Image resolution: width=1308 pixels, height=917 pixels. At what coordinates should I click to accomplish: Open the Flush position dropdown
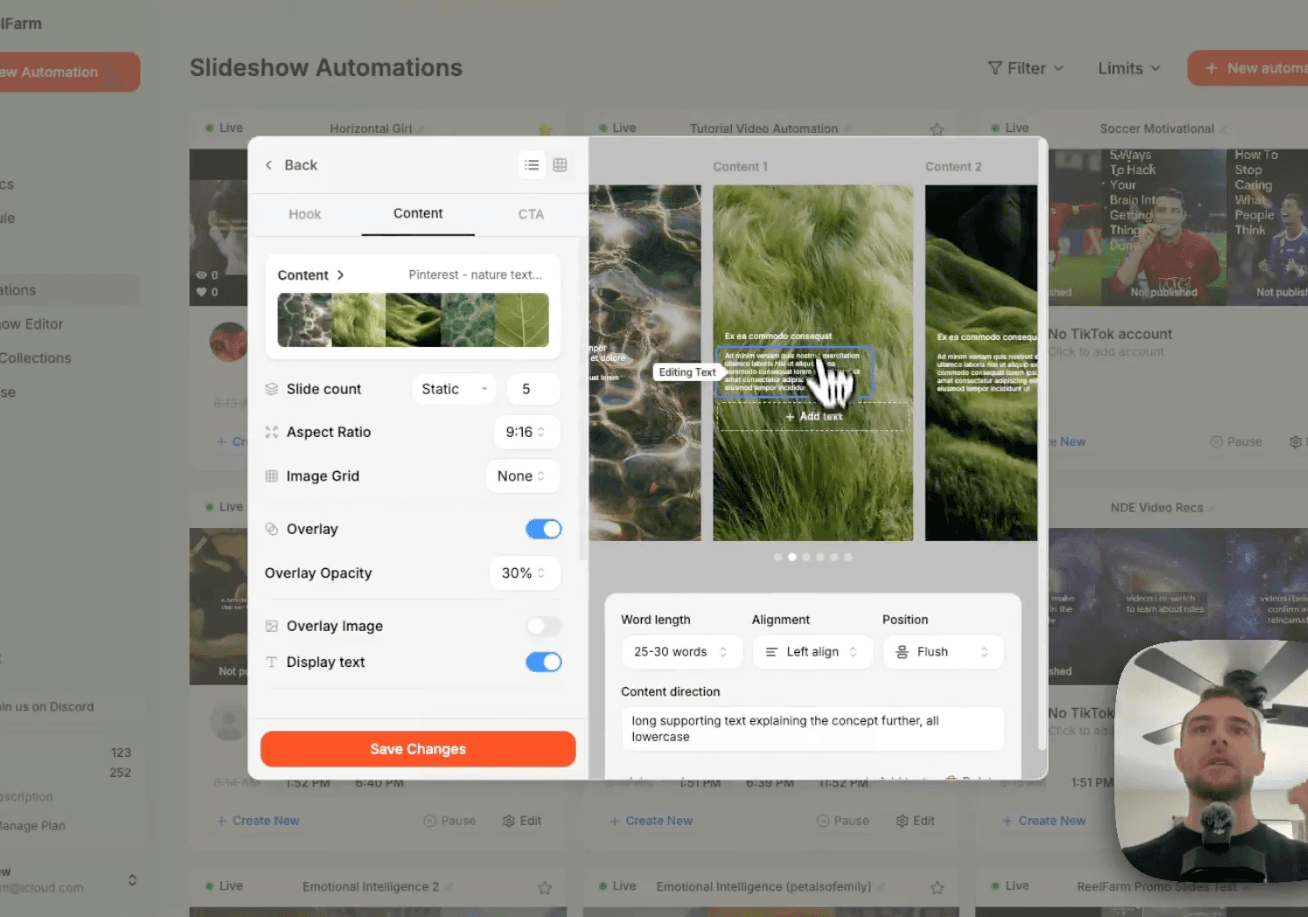(942, 652)
